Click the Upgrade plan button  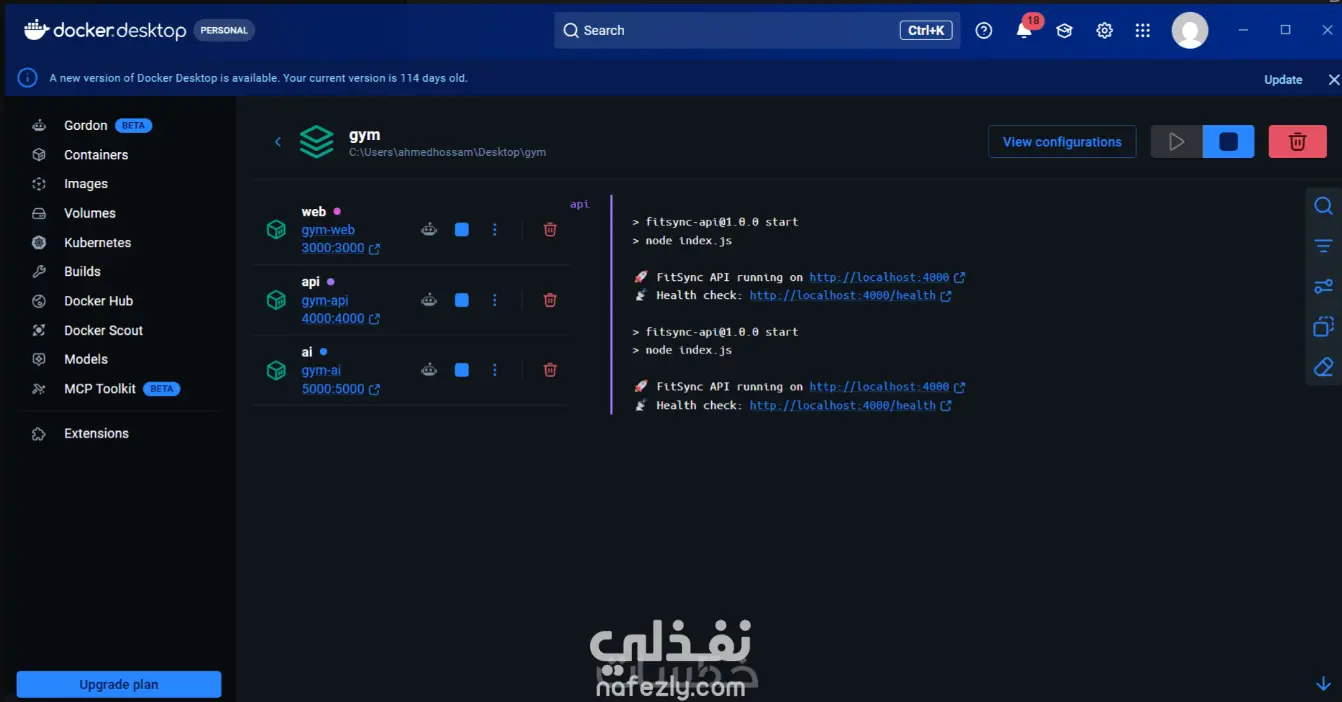pos(119,684)
